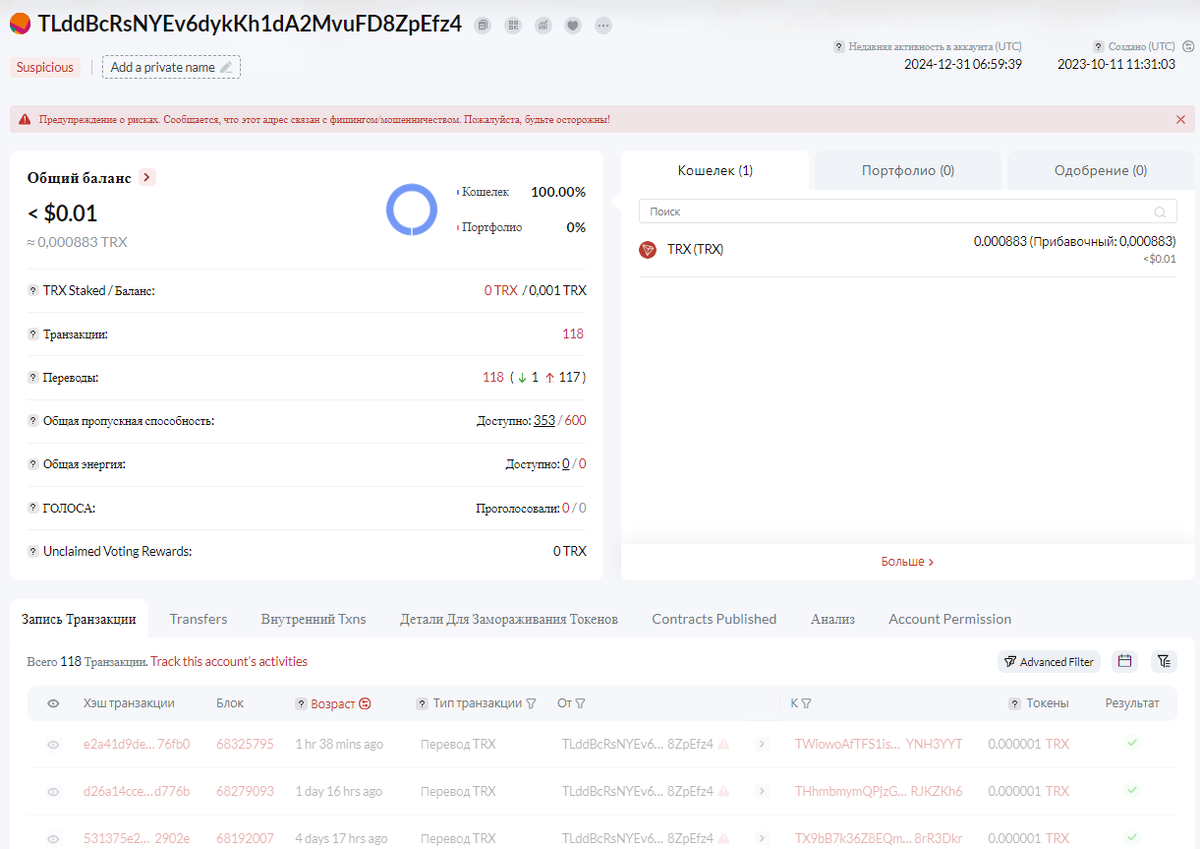
Task: Click help icon beside 'Недавняя активность в аккаунте'
Action: point(839,47)
